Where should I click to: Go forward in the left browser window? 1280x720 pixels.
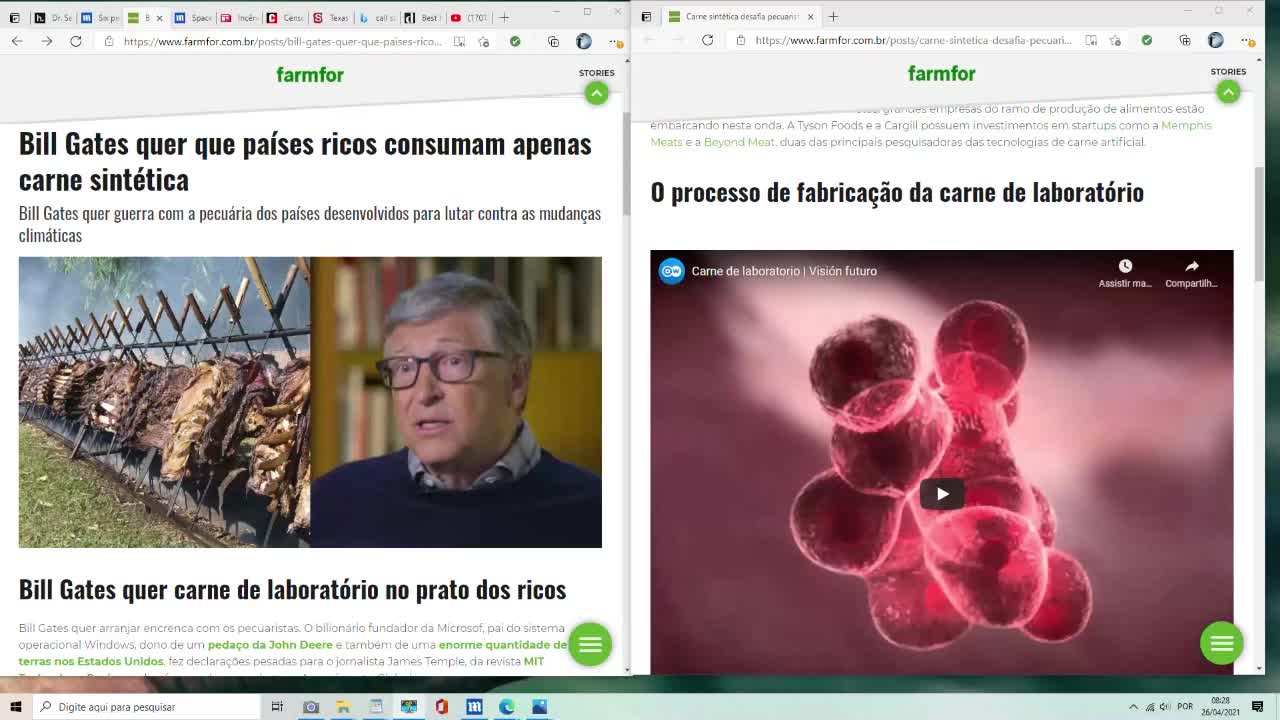point(46,41)
